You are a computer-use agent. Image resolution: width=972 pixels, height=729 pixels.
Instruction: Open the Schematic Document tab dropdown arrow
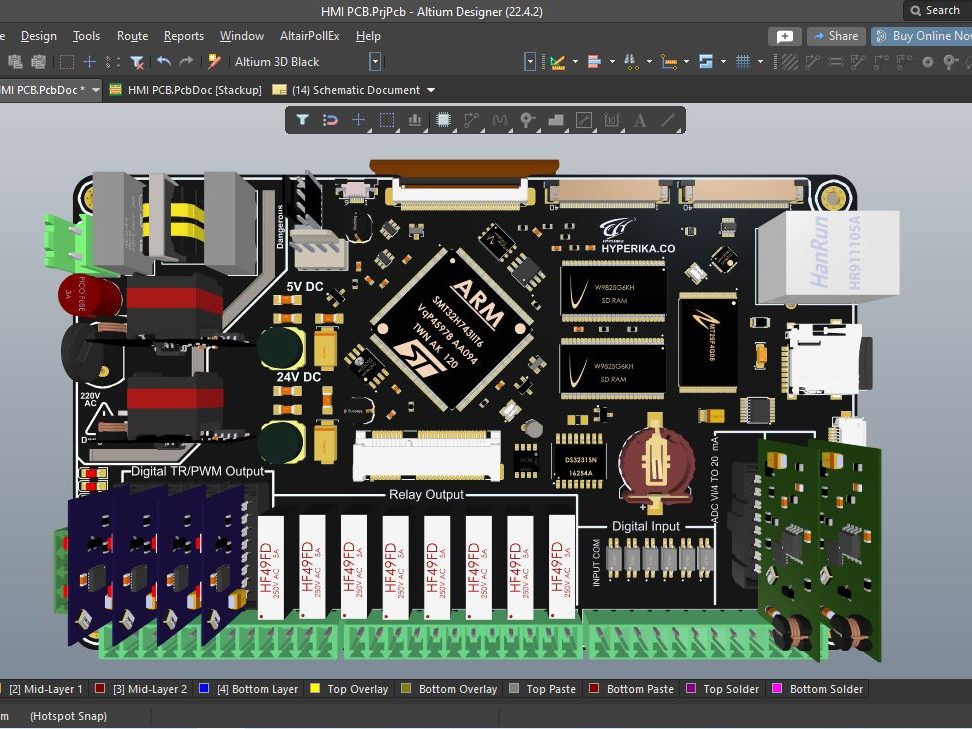pos(431,90)
